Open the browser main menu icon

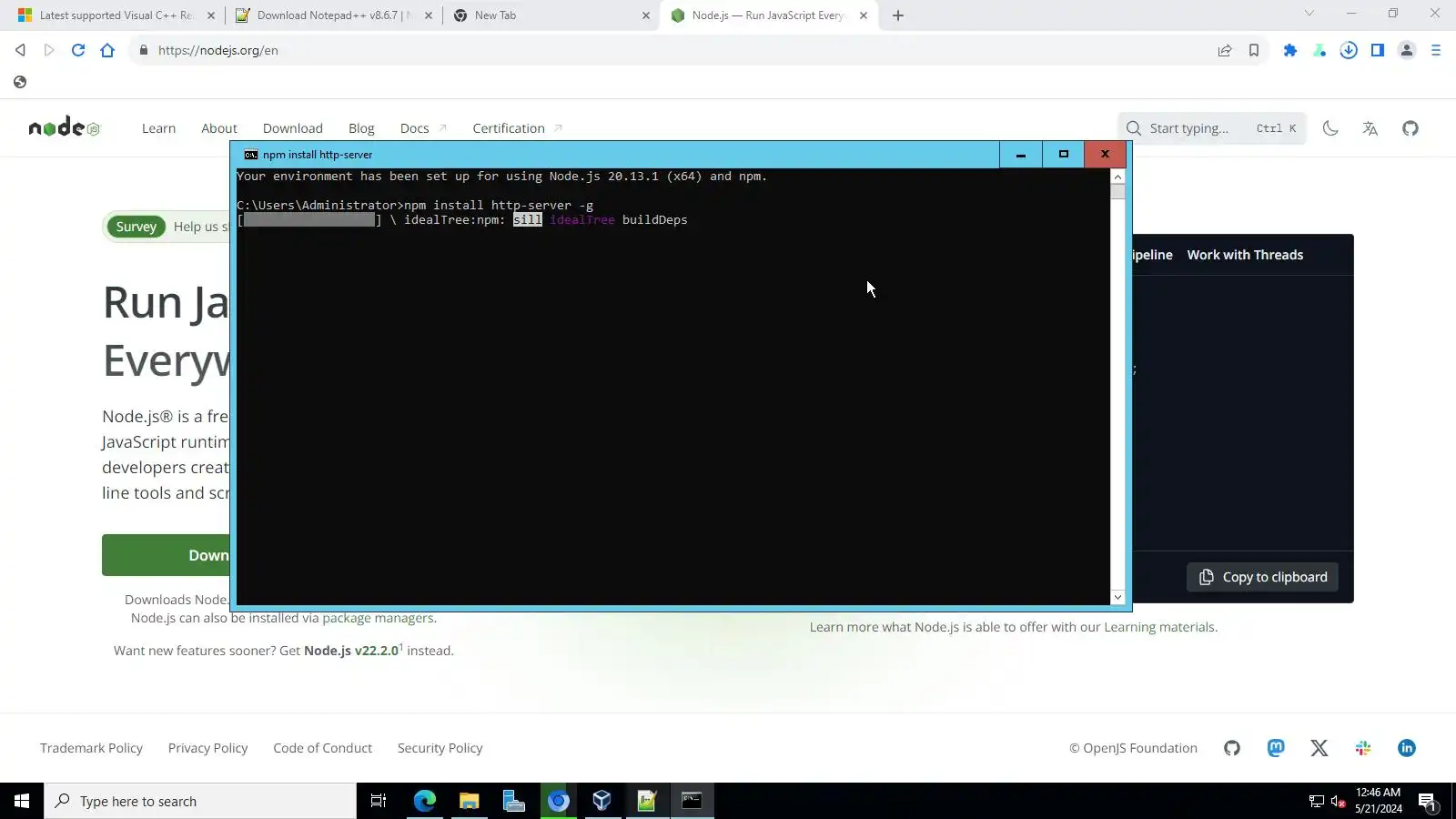pos(1436,50)
